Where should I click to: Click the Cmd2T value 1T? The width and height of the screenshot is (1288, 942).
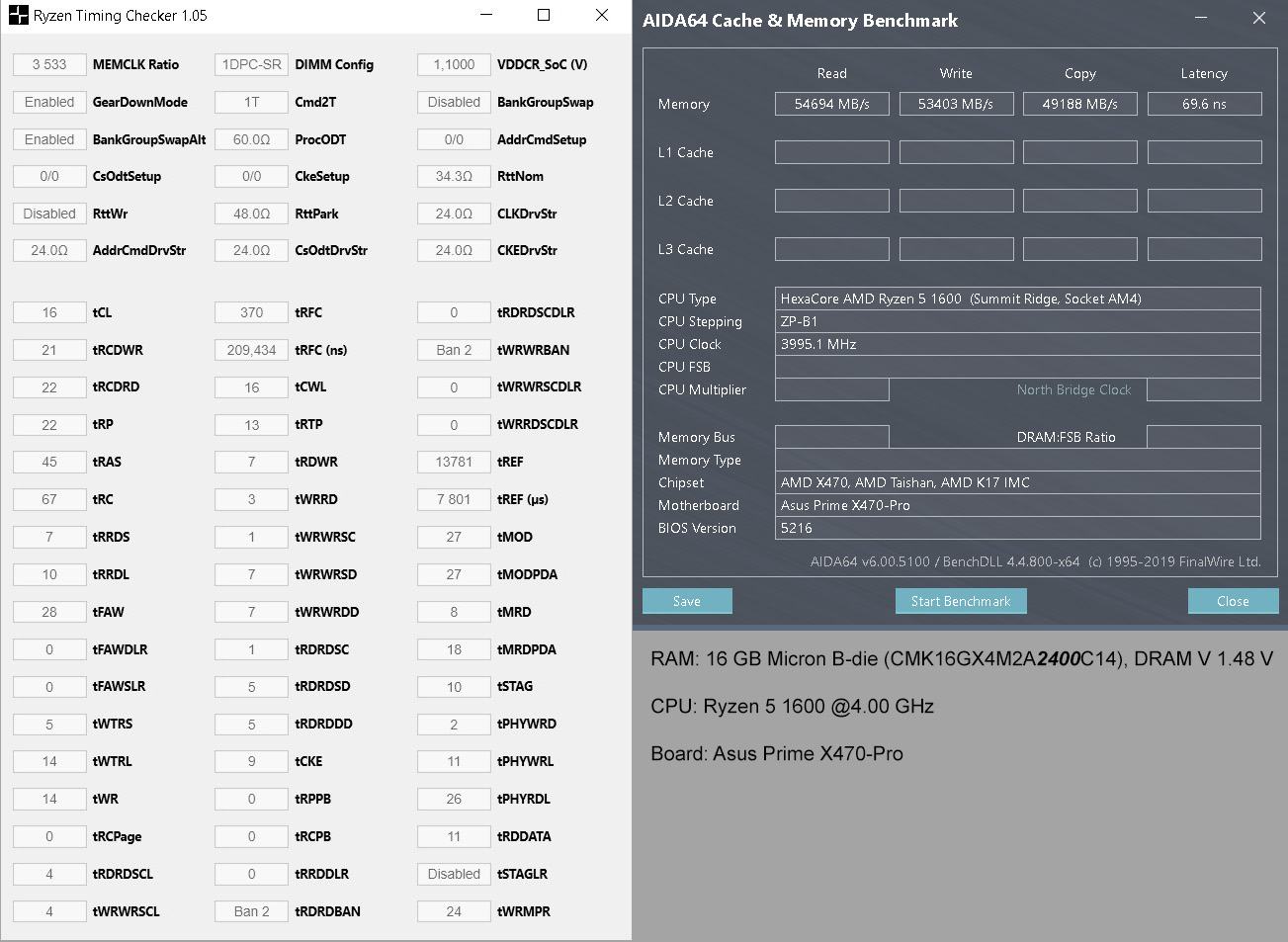[251, 102]
